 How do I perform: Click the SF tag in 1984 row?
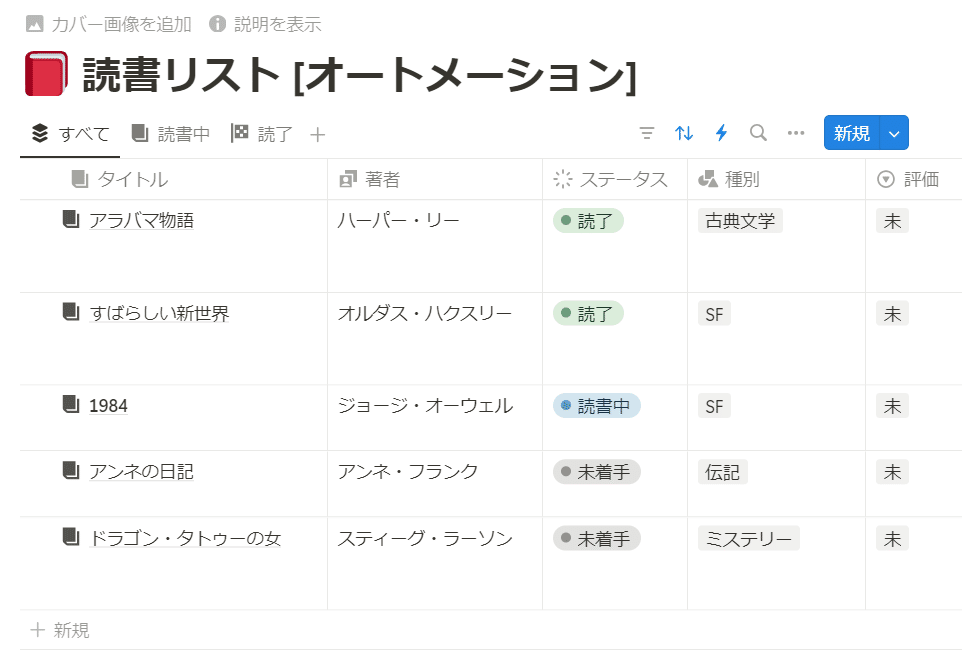pos(714,406)
